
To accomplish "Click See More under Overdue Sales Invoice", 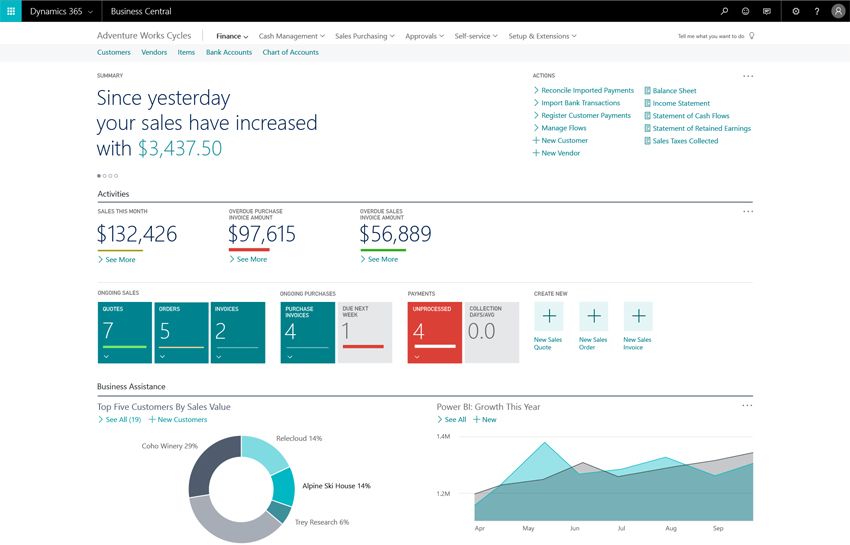I will point(379,259).
